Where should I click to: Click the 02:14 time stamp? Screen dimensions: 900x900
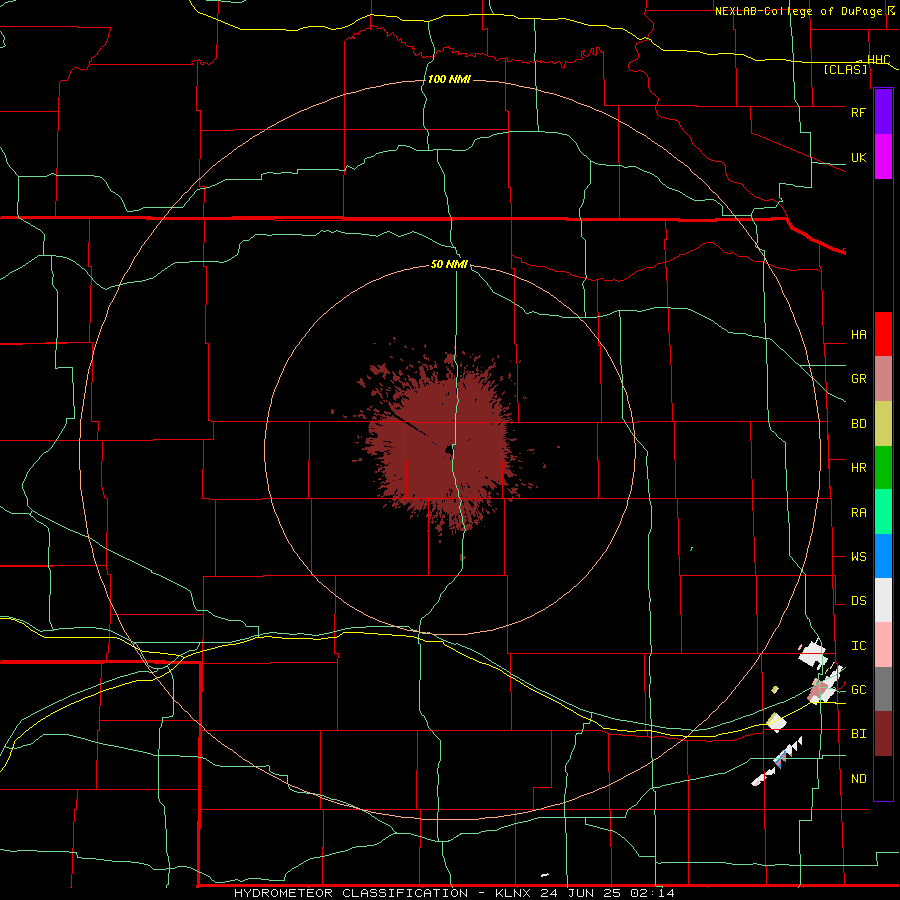pyautogui.click(x=652, y=893)
